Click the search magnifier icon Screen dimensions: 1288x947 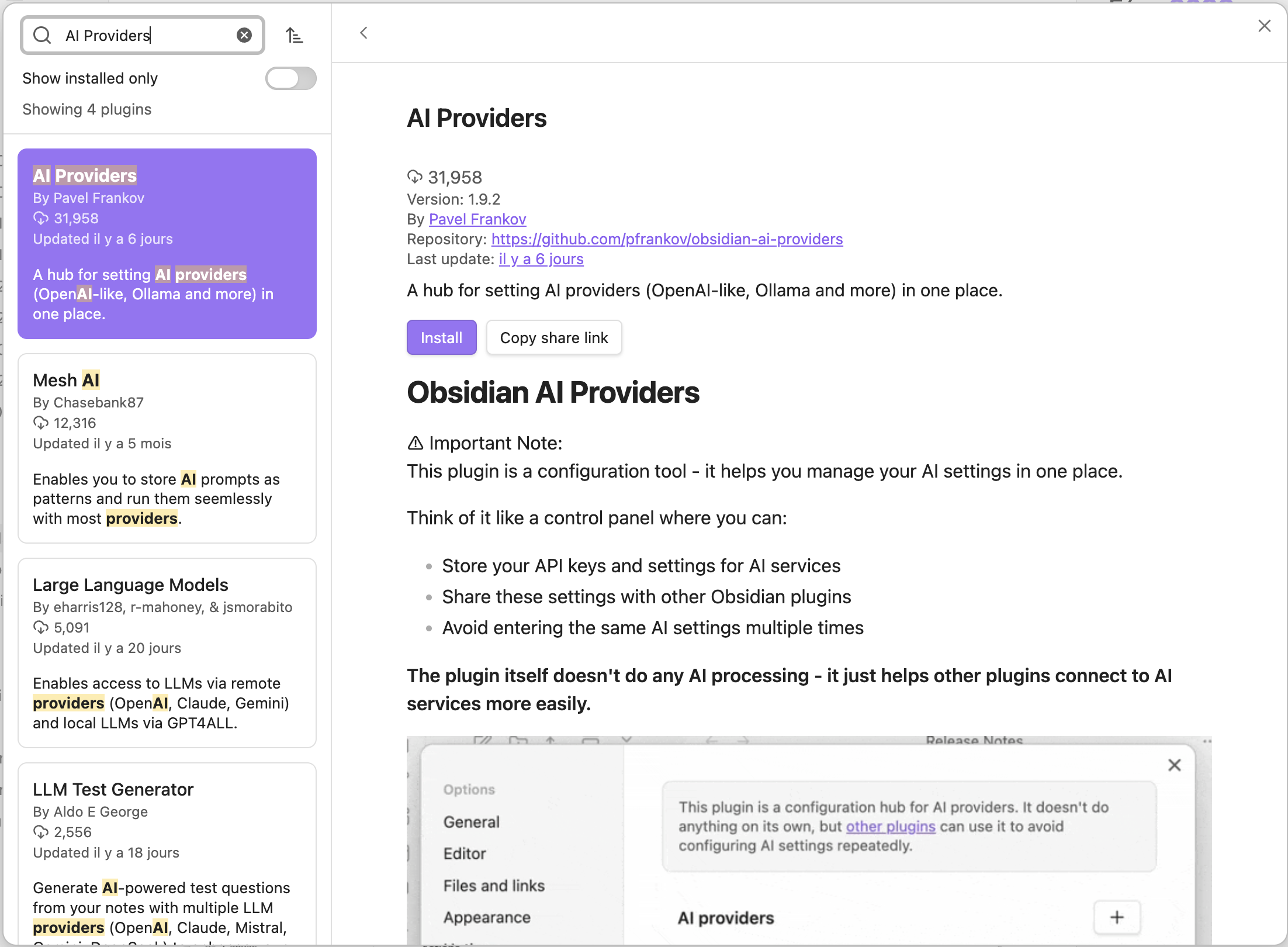[42, 36]
